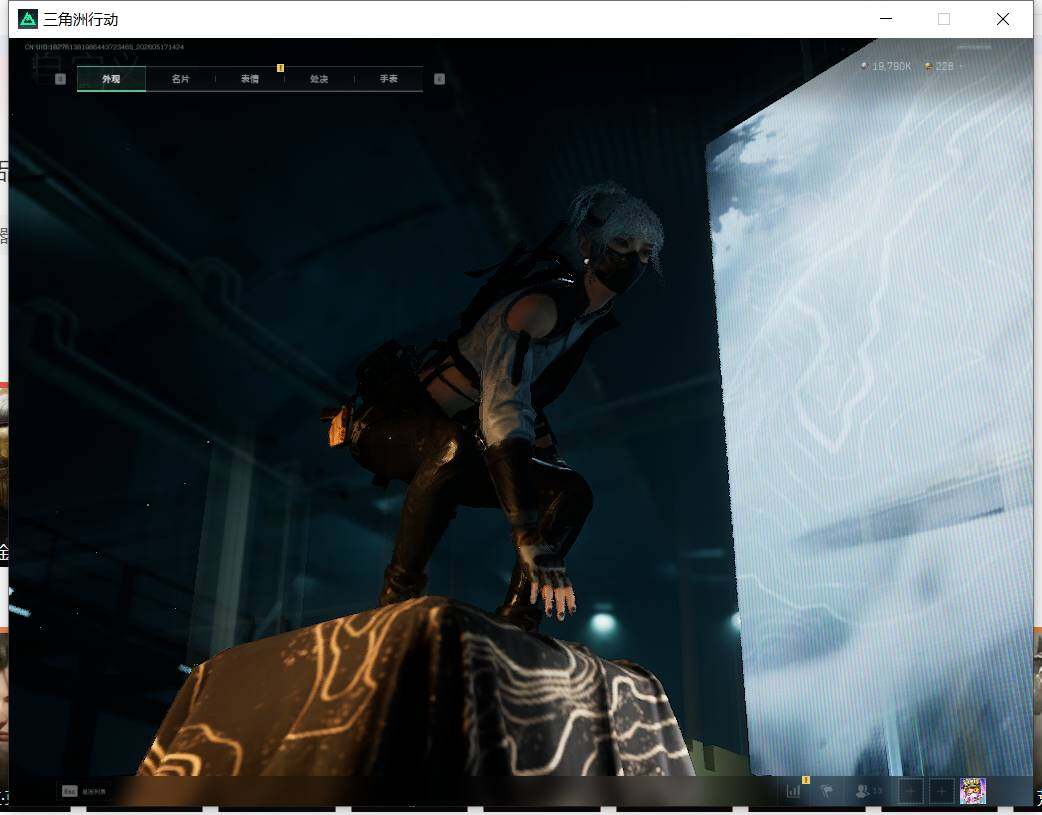Open the 手表 watch tab
1042x815 pixels.
(x=389, y=78)
